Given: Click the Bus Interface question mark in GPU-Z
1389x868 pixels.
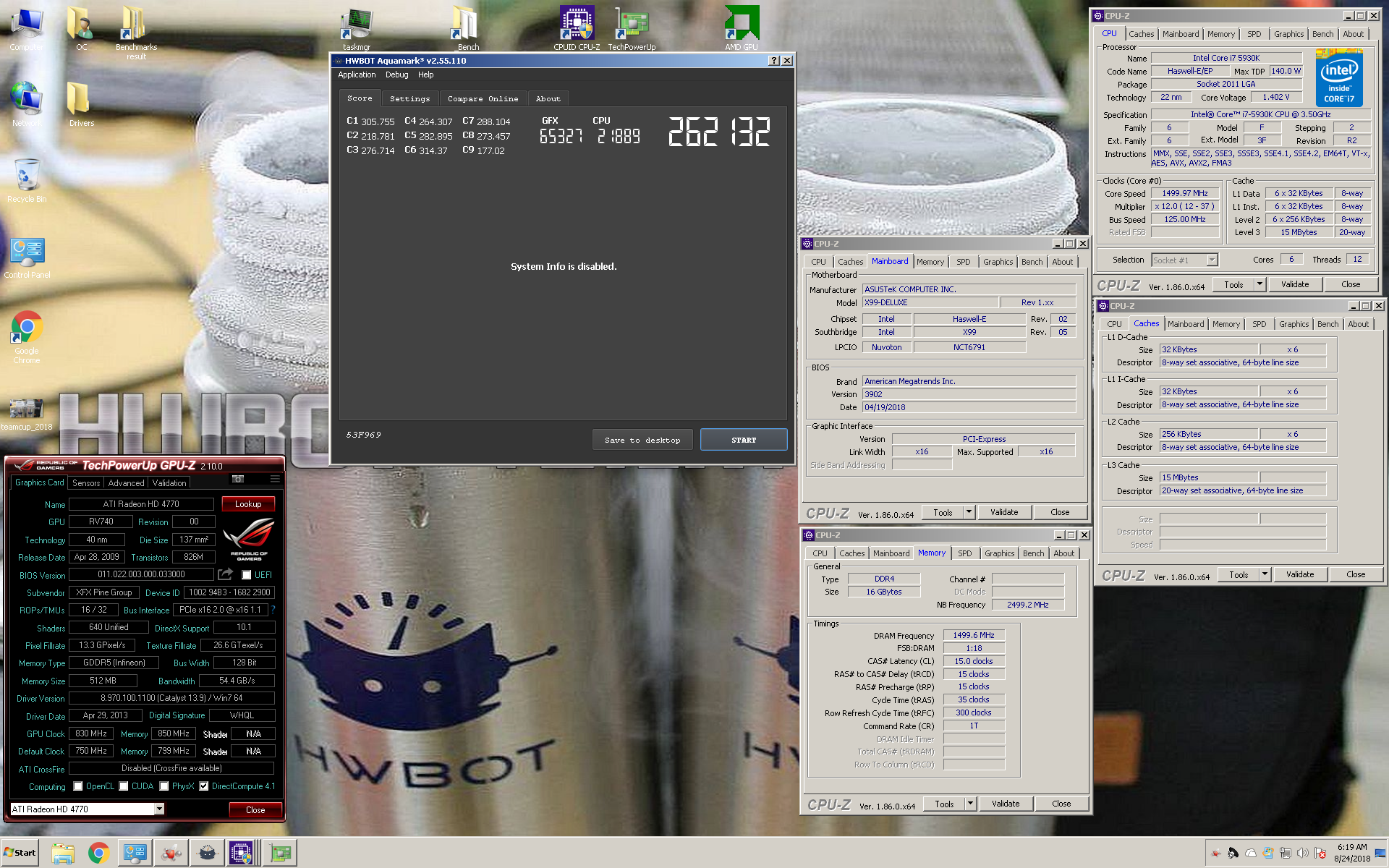Looking at the screenshot, I should [273, 610].
